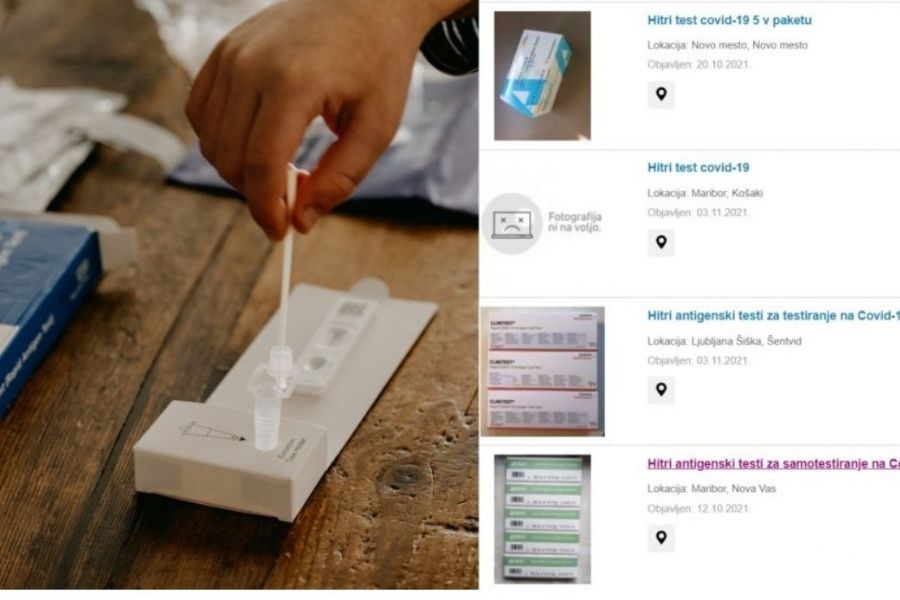900x600 pixels.
Task: Open the green stacked test boxes thumbnail
Action: pos(542,519)
